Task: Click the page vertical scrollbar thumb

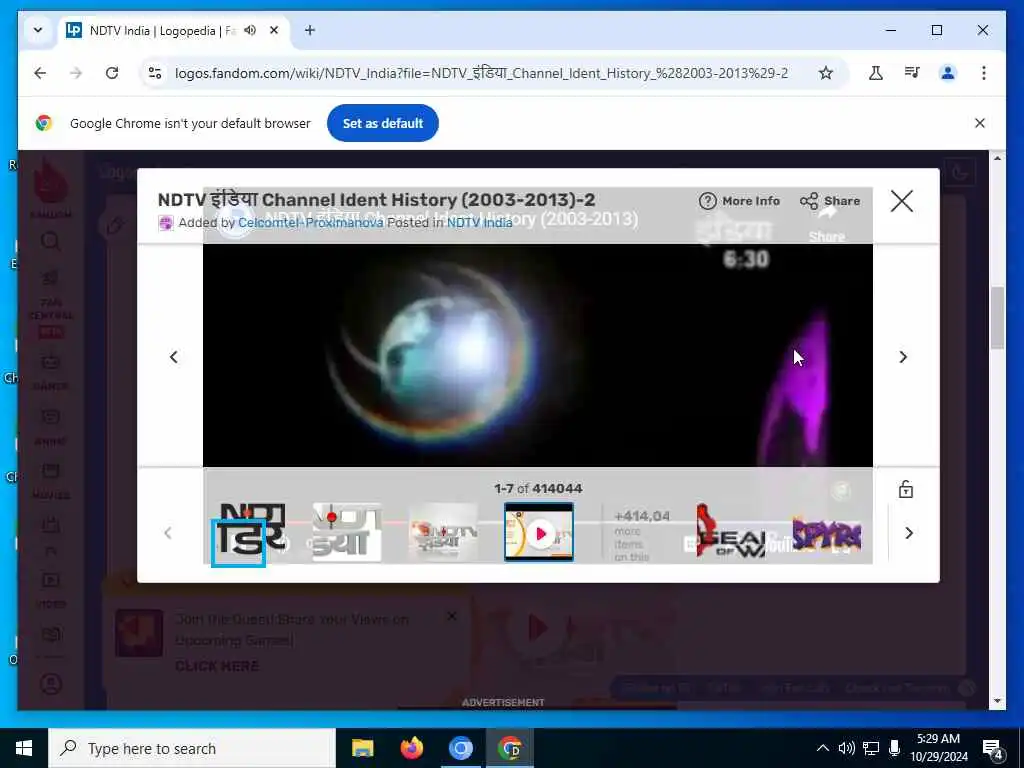Action: click(x=997, y=318)
